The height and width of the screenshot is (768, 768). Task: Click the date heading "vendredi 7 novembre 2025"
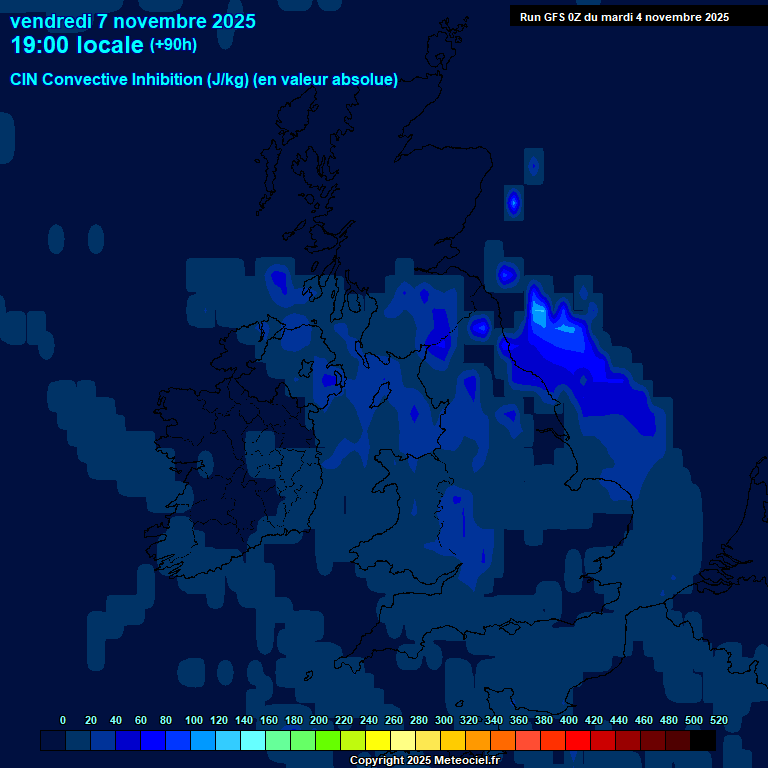tap(132, 21)
